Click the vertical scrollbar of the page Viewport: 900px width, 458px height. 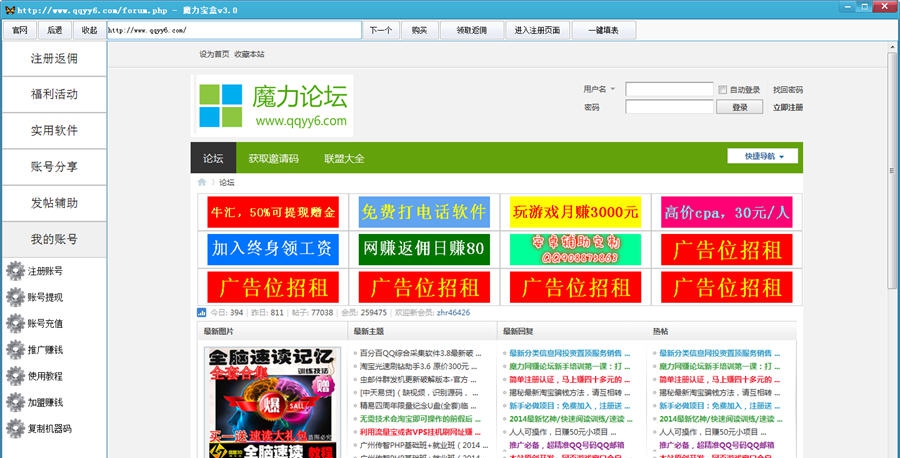891,172
